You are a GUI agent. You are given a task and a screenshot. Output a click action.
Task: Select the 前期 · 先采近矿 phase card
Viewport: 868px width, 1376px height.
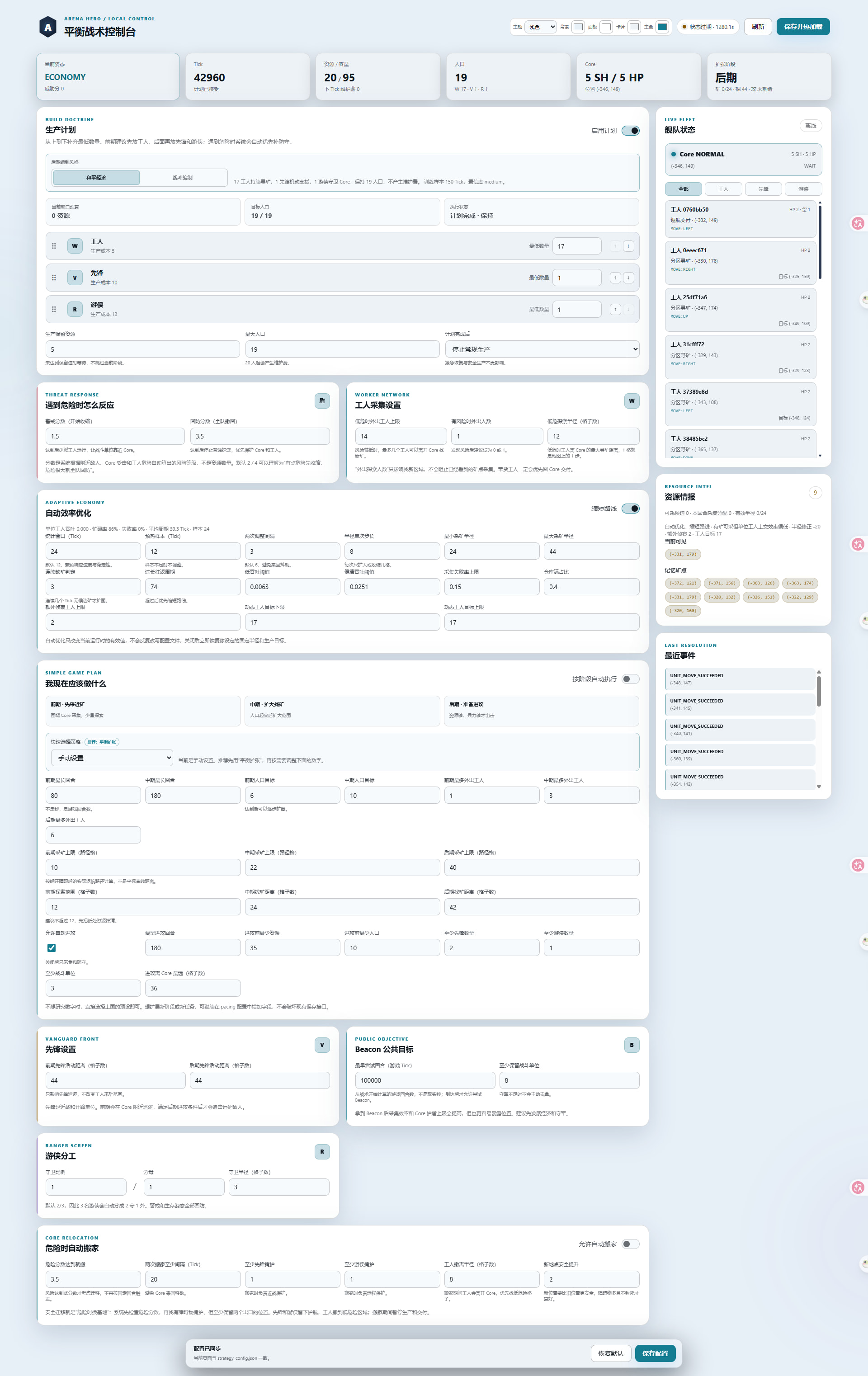coord(143,710)
